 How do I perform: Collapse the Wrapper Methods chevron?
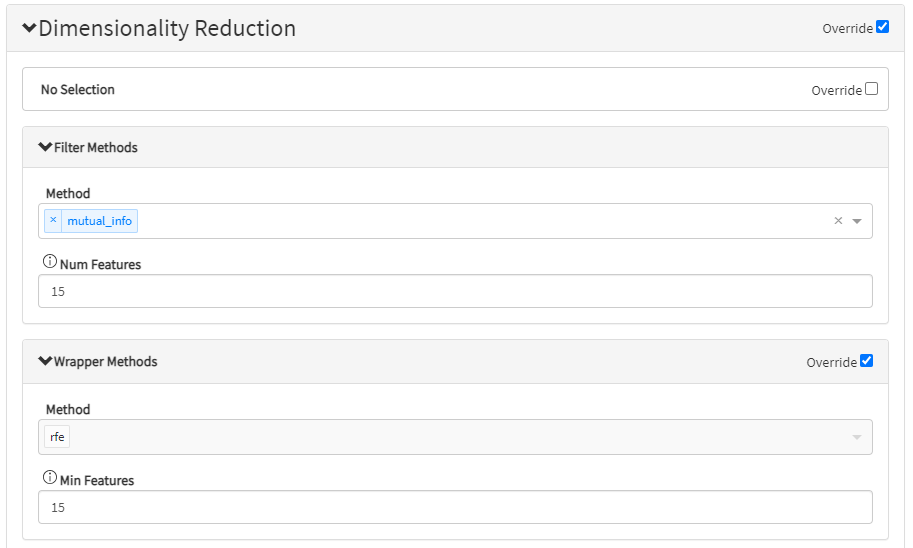45,361
